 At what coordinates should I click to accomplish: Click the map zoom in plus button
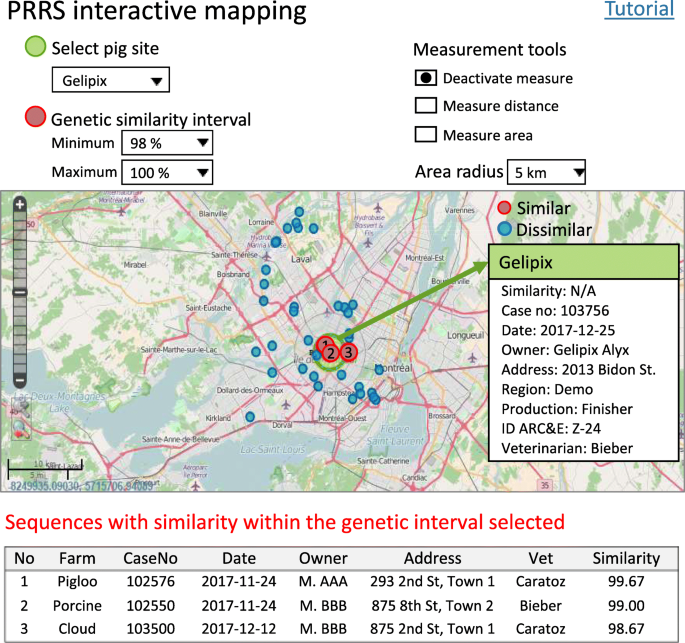click(x=19, y=204)
